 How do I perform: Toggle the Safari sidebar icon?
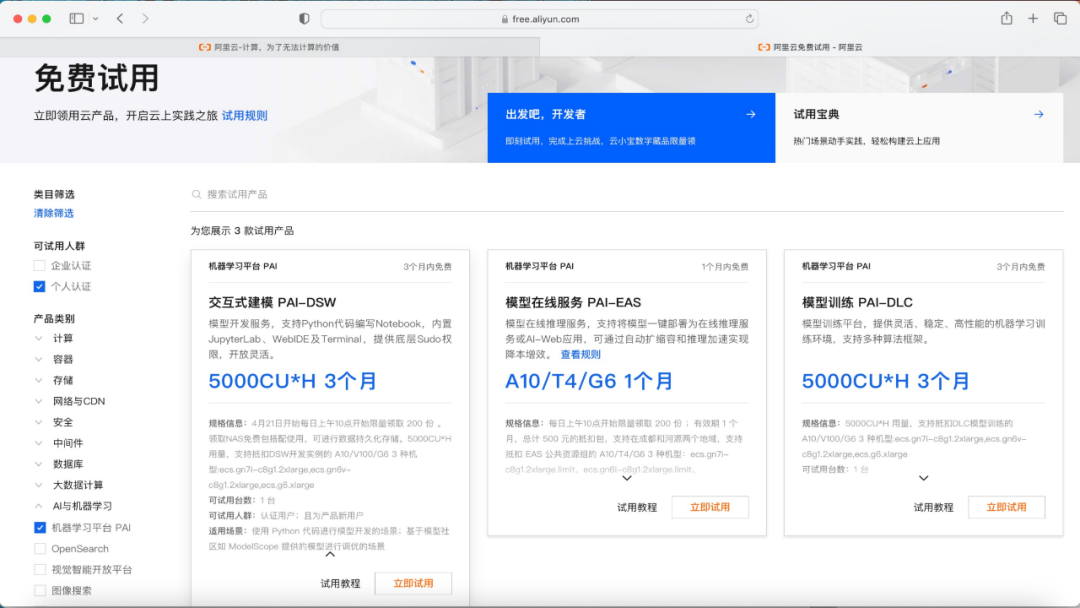[x=76, y=19]
